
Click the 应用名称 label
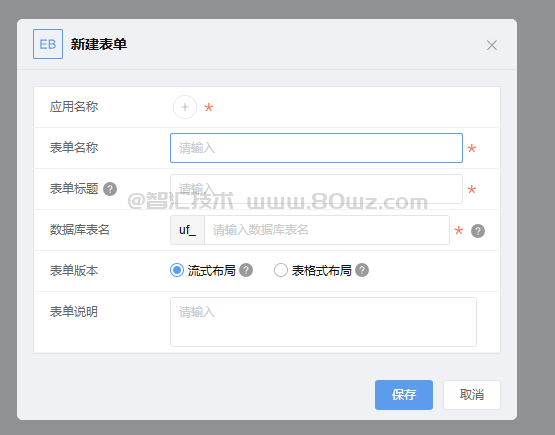[74, 107]
